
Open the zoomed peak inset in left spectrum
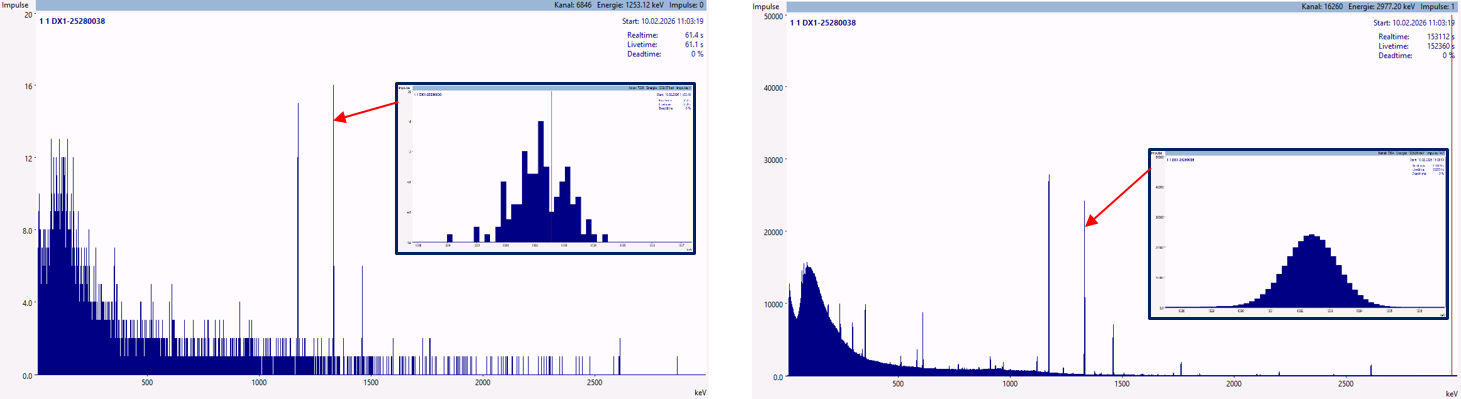pos(545,168)
